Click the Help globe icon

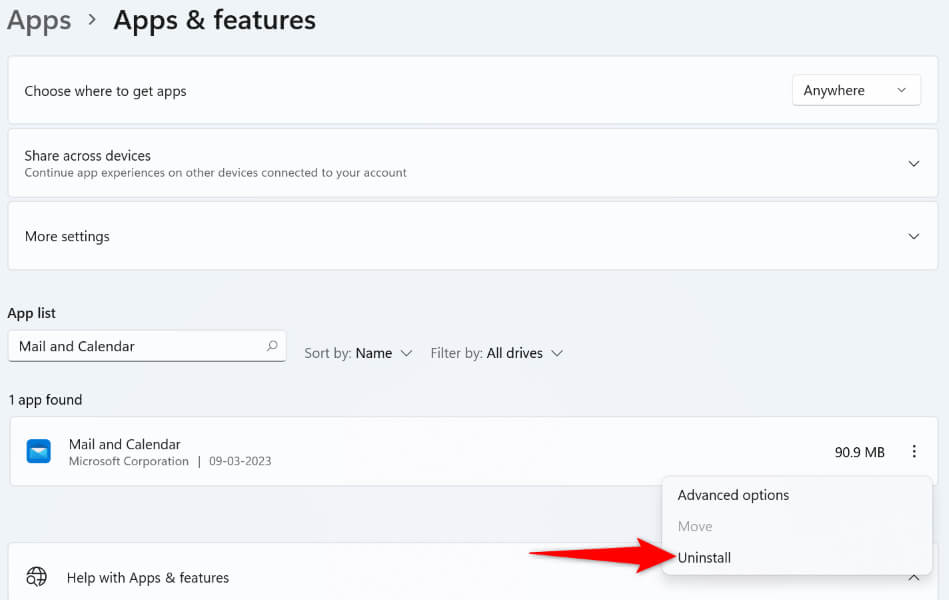[37, 577]
